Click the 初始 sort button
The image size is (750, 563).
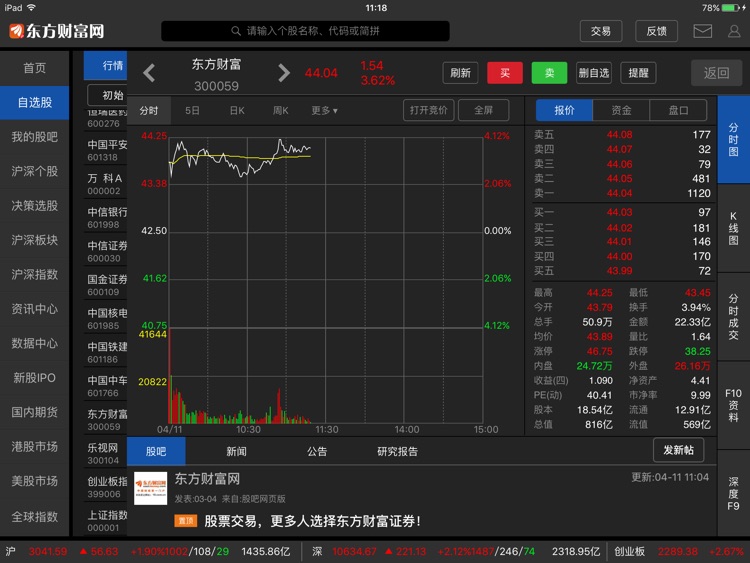108,95
